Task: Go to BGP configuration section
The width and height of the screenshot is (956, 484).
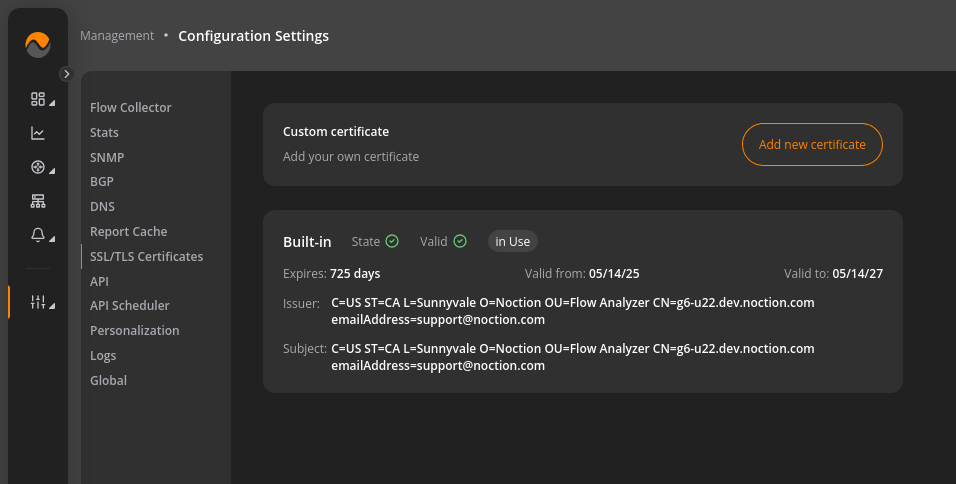Action: pyautogui.click(x=102, y=182)
